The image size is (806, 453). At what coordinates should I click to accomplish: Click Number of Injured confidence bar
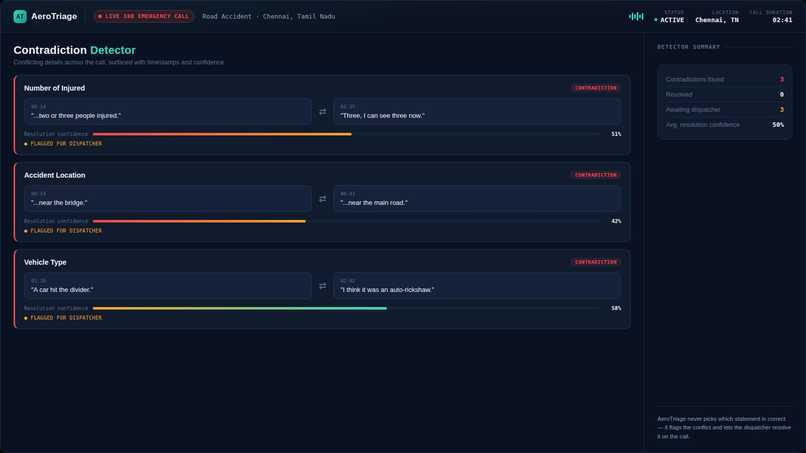pos(346,134)
